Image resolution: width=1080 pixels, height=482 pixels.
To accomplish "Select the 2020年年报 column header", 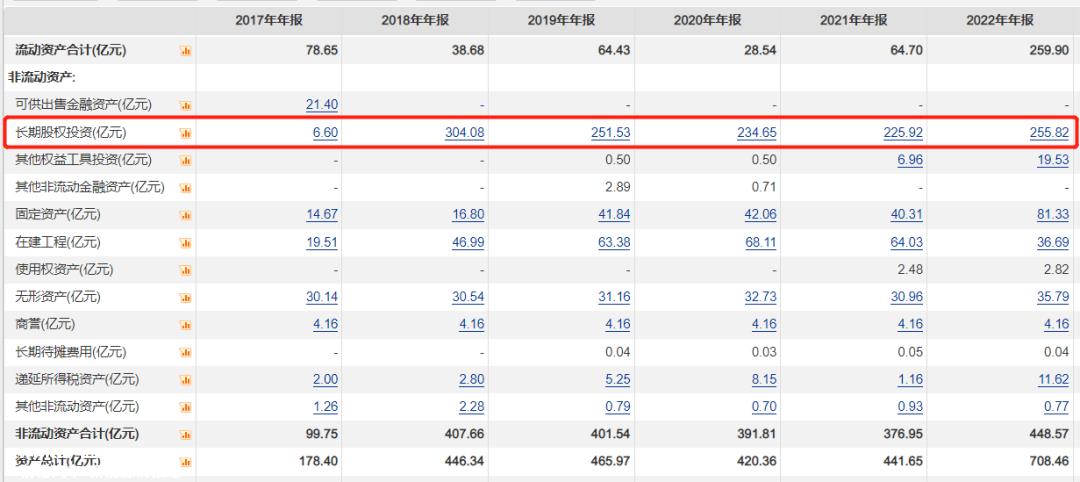I will coord(707,21).
